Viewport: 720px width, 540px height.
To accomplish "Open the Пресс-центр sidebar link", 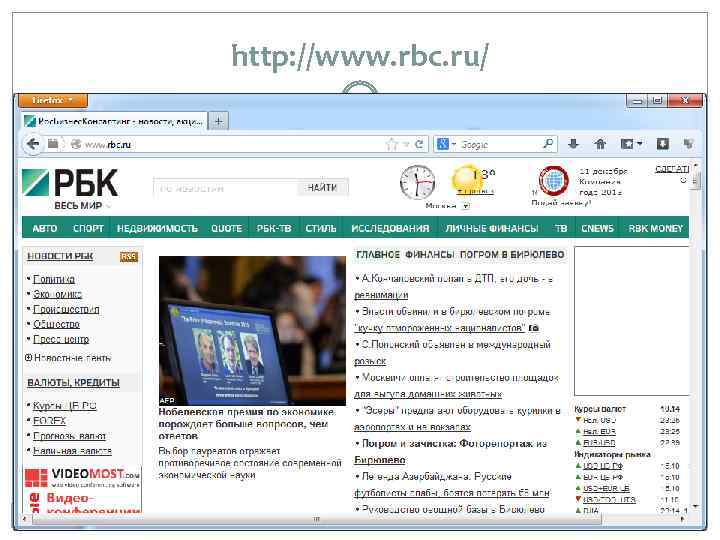I will click(61, 339).
